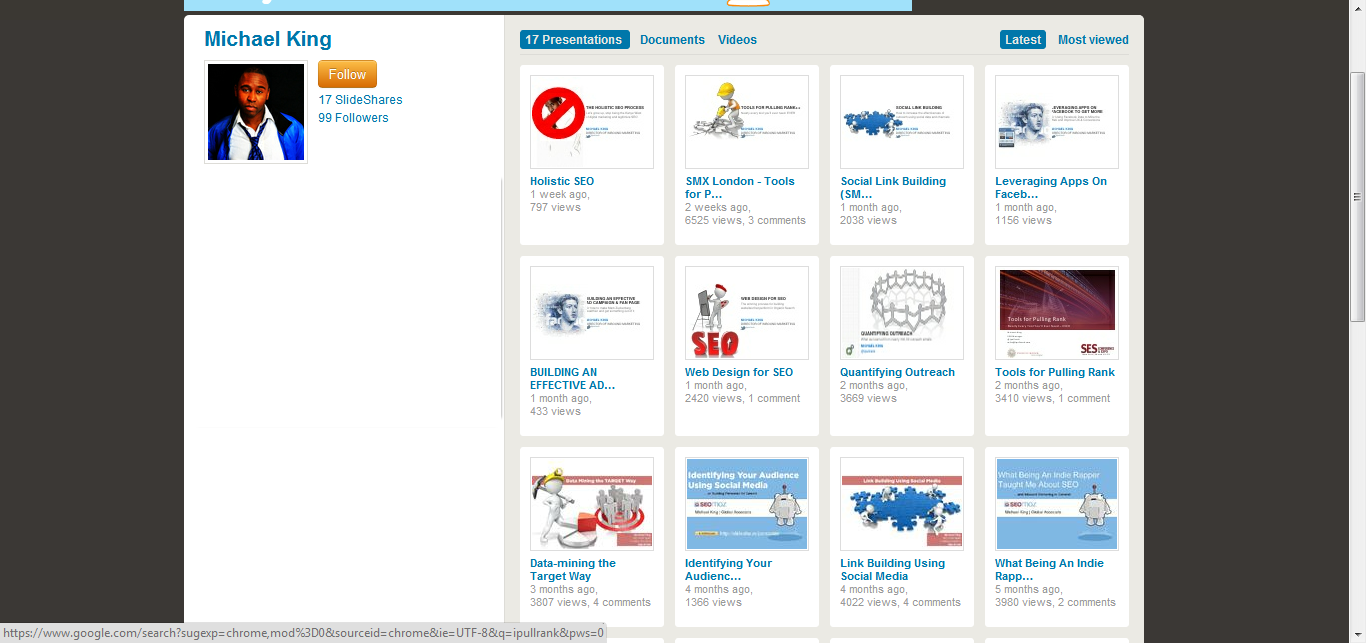Click the "5 months ago," text
Image resolution: width=1366 pixels, height=643 pixels.
pos(1028,590)
